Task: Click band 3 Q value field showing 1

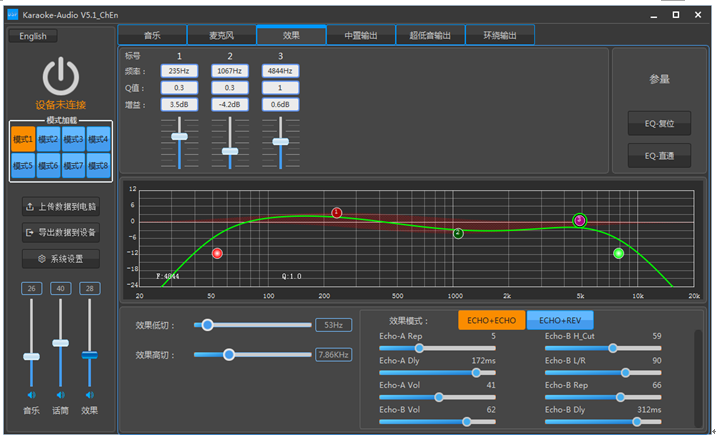Action: [x=280, y=88]
